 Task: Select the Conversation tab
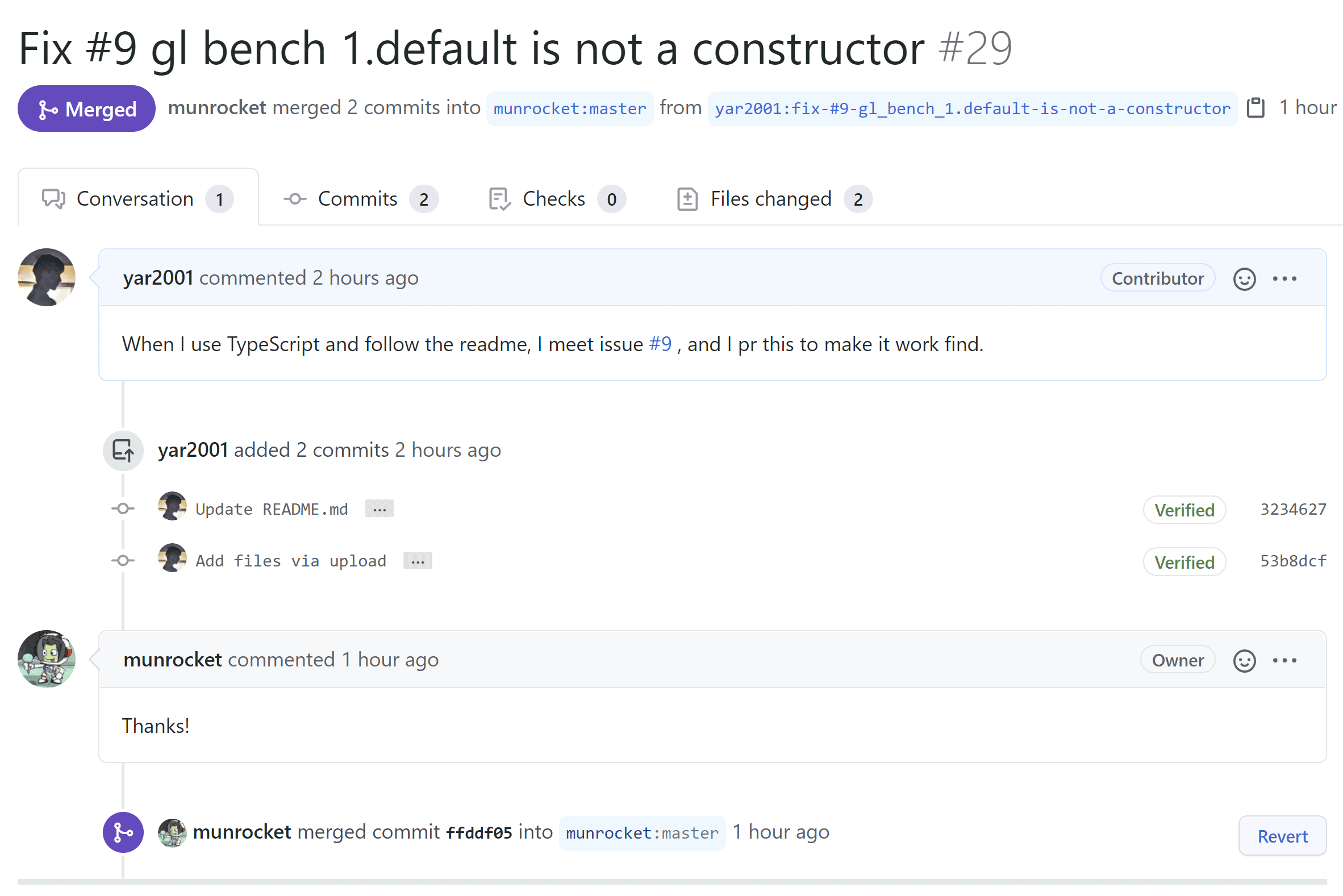[x=137, y=199]
